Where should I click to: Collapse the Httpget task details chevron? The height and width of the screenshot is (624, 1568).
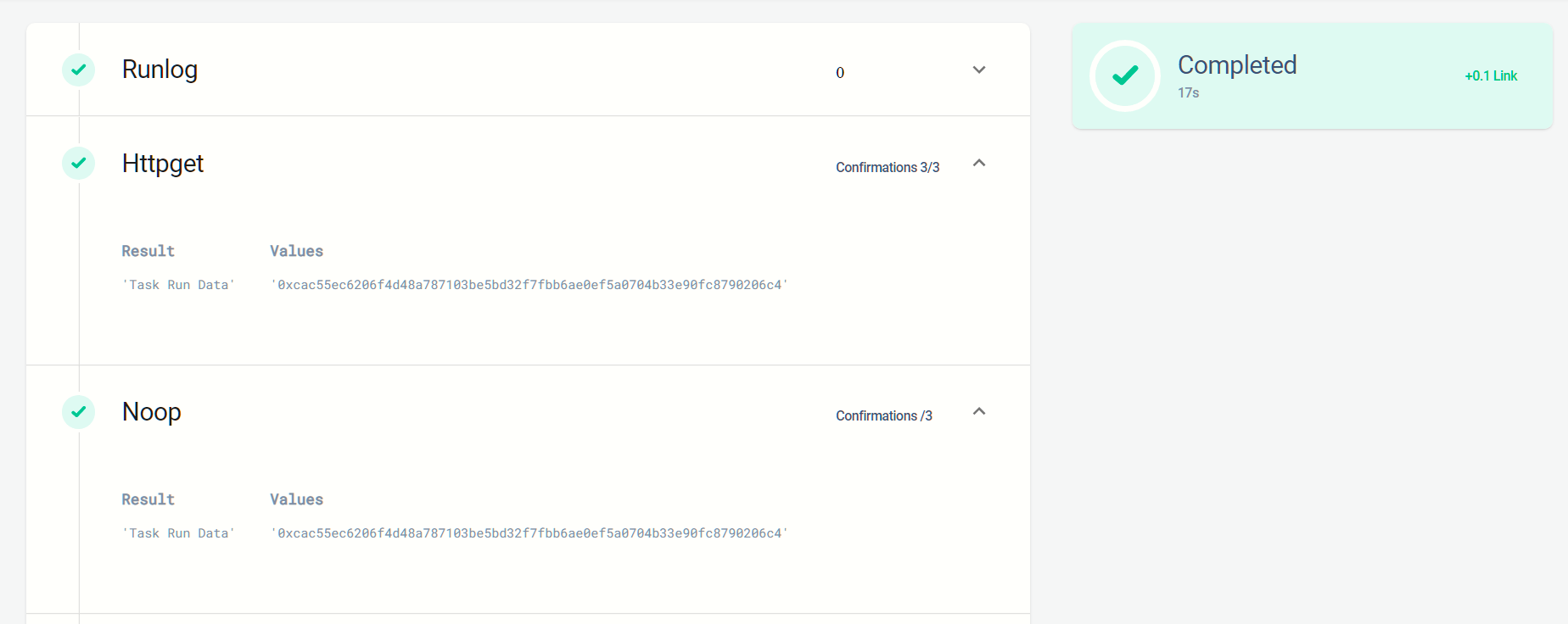[x=979, y=163]
